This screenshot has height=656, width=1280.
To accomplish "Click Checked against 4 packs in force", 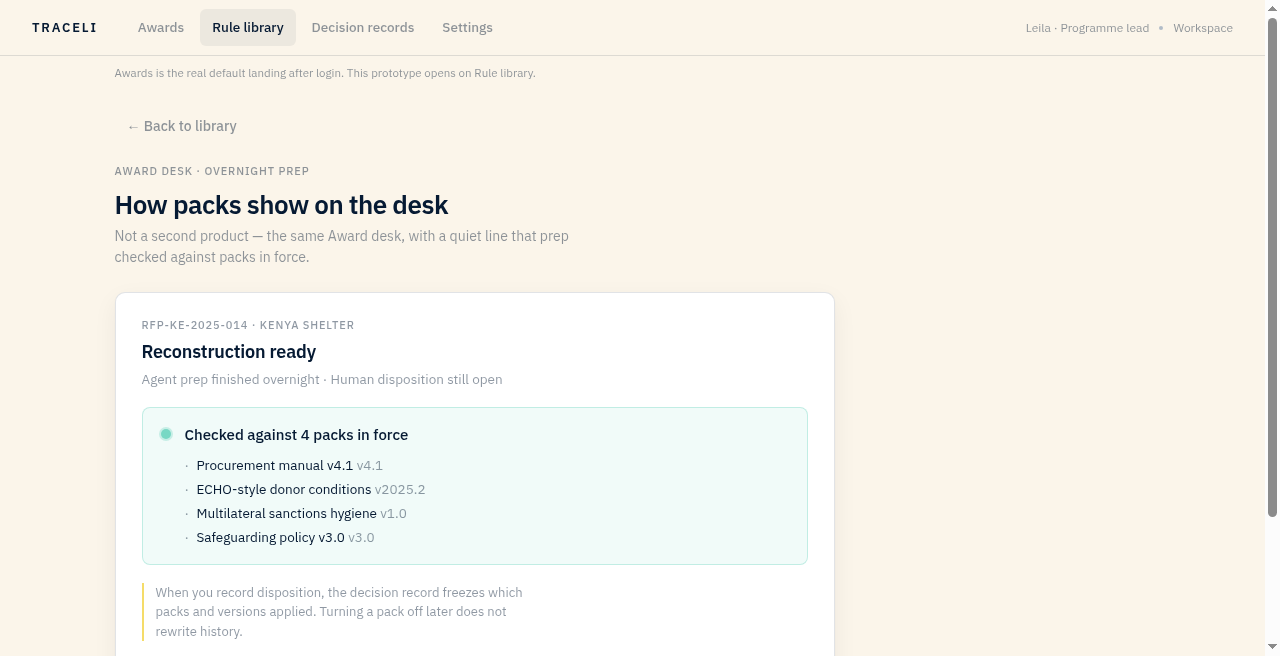I will (x=296, y=435).
